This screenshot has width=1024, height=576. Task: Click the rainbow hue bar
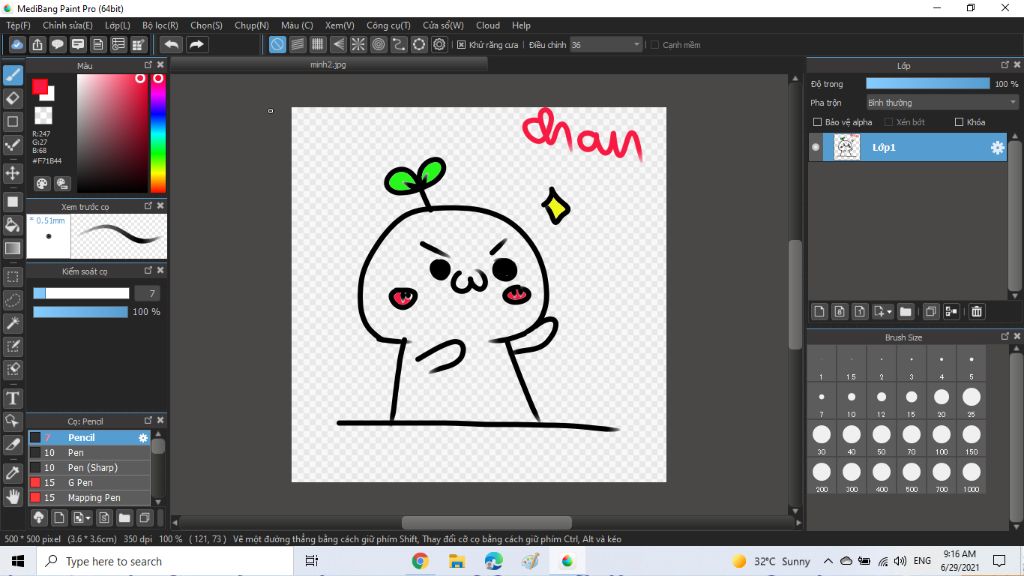click(158, 133)
